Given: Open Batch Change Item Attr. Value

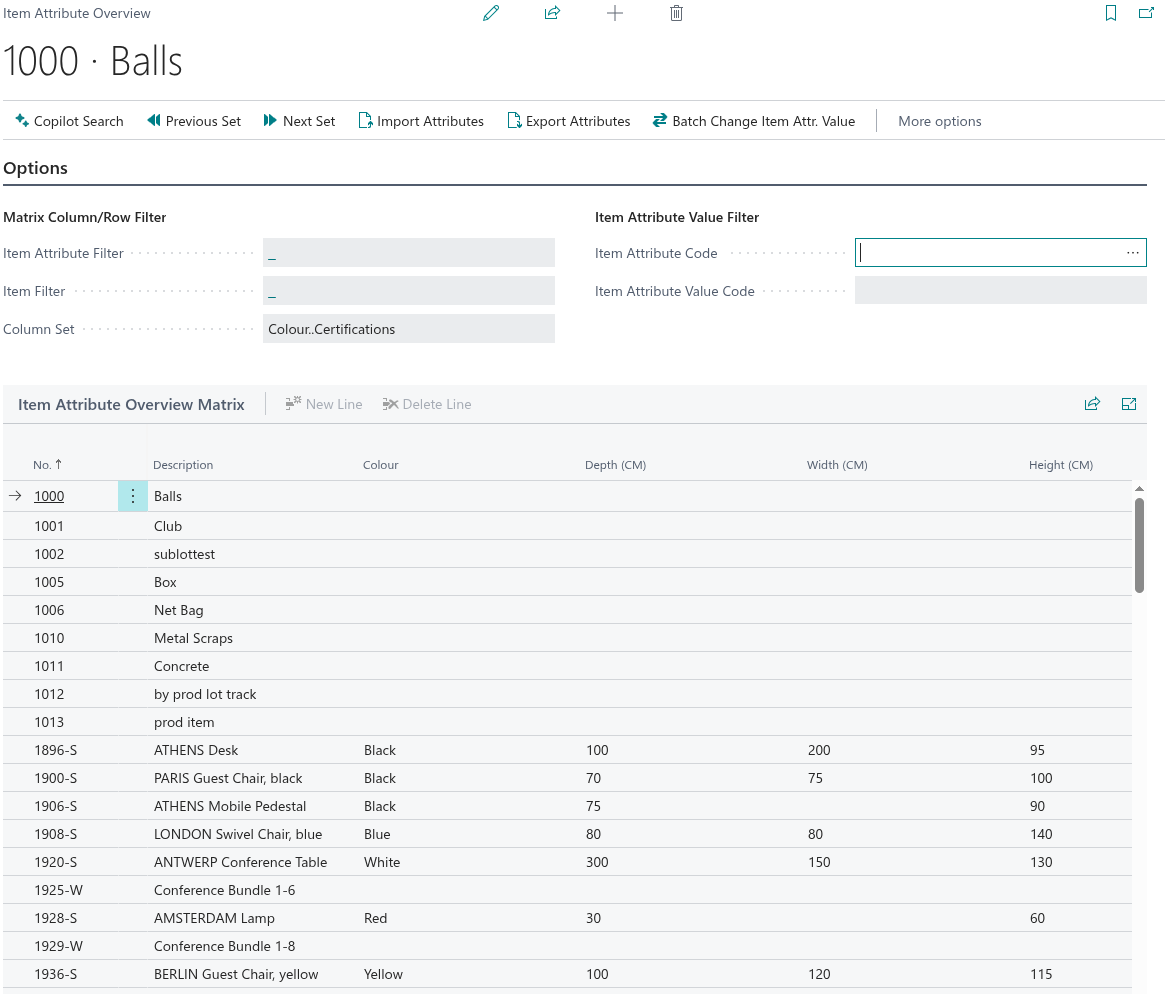Looking at the screenshot, I should [754, 121].
